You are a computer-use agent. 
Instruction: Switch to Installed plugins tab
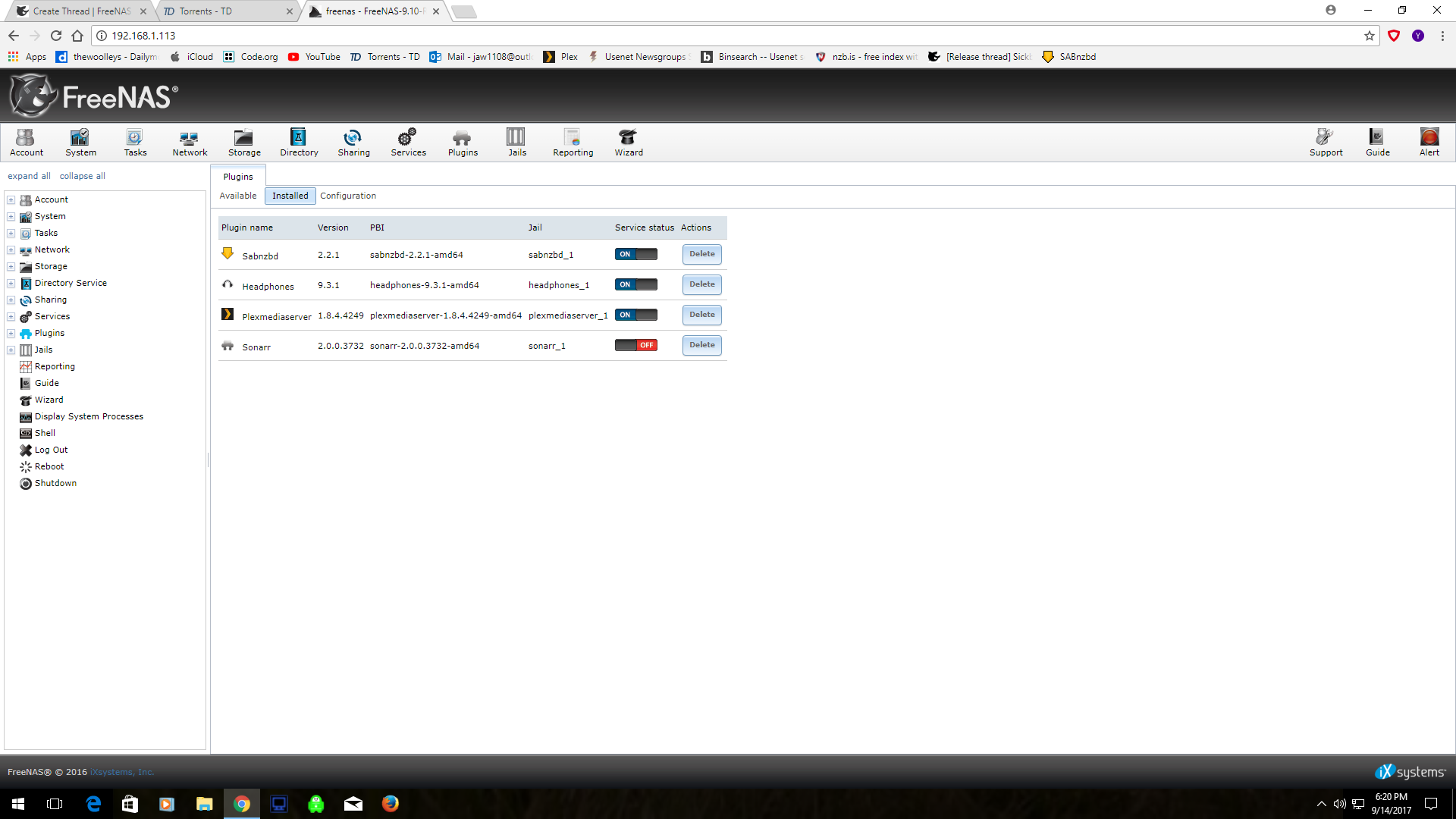point(290,196)
